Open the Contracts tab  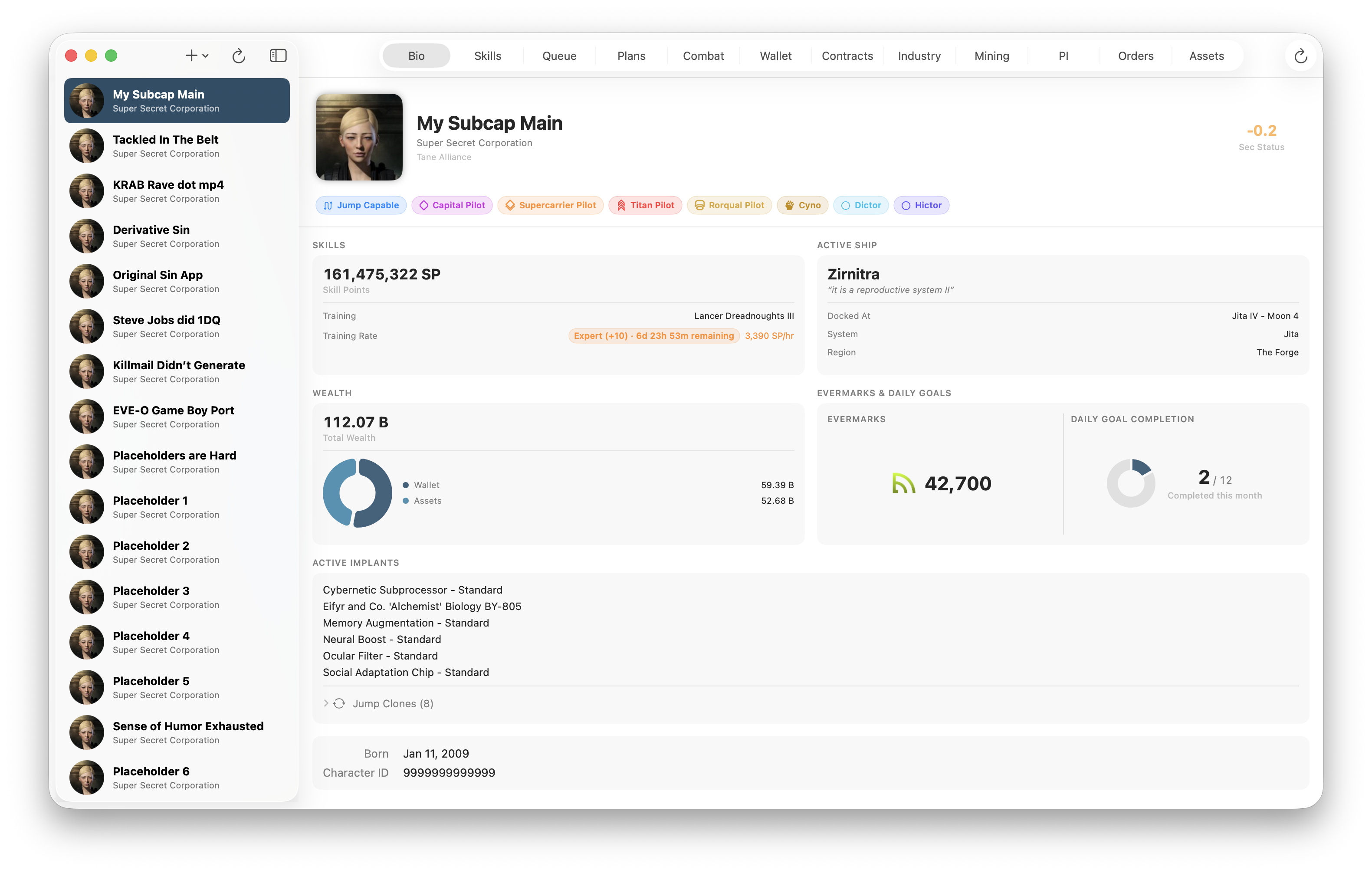click(847, 56)
